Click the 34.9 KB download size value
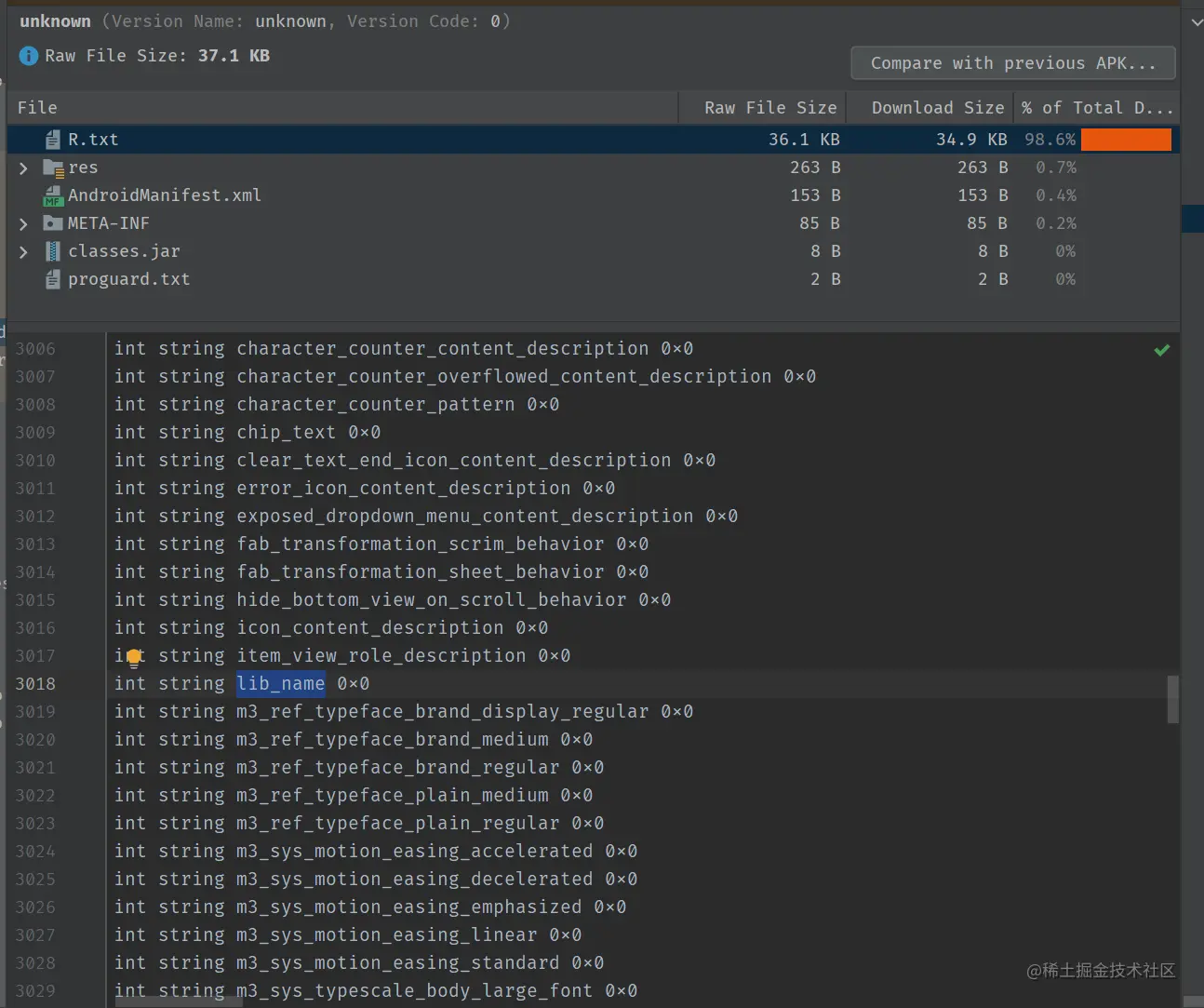The image size is (1204, 1008). [x=971, y=140]
